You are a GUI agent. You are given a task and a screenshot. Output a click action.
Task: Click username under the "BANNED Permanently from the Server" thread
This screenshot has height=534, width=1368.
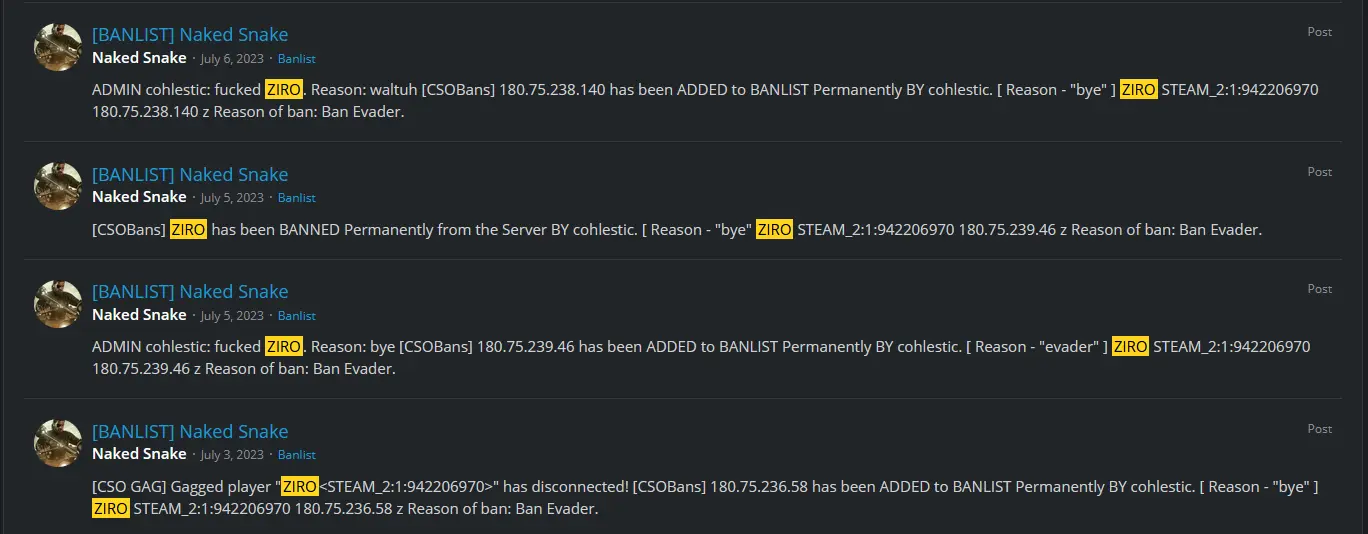(x=139, y=197)
